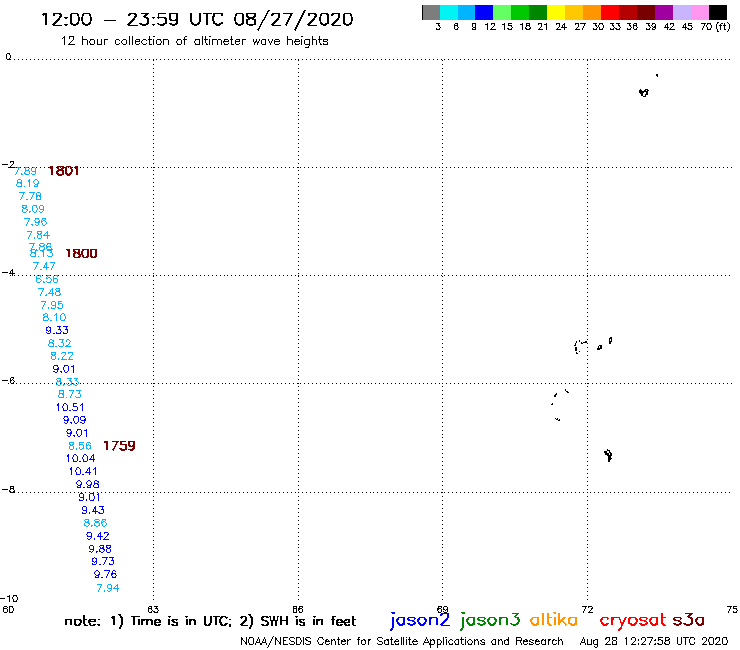The height and width of the screenshot is (650, 740).
Task: Click the 9.76 wave height reading
Action: coord(105,574)
